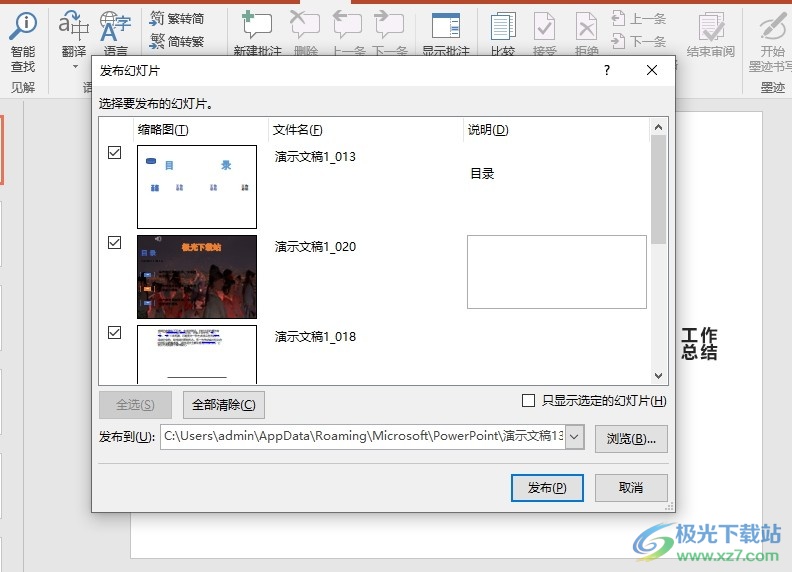
Task: Click the 缩略图(T) column header
Action: [200, 130]
